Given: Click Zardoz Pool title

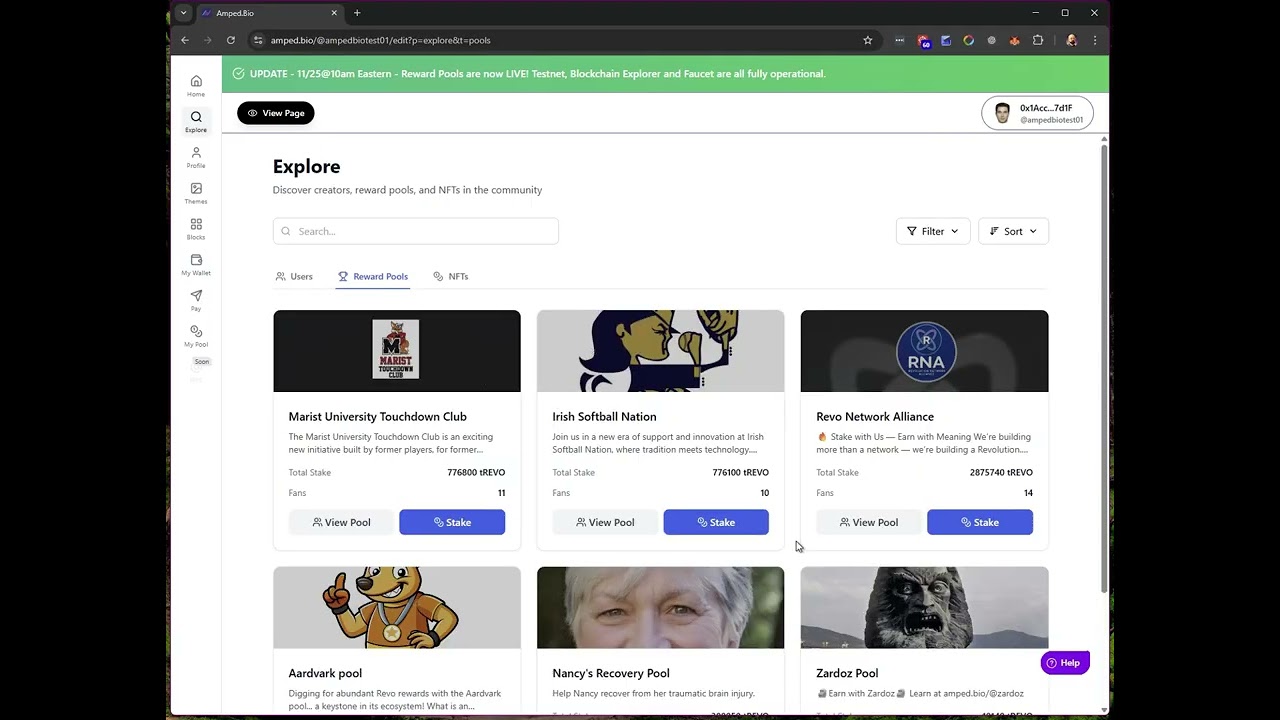Looking at the screenshot, I should (847, 673).
